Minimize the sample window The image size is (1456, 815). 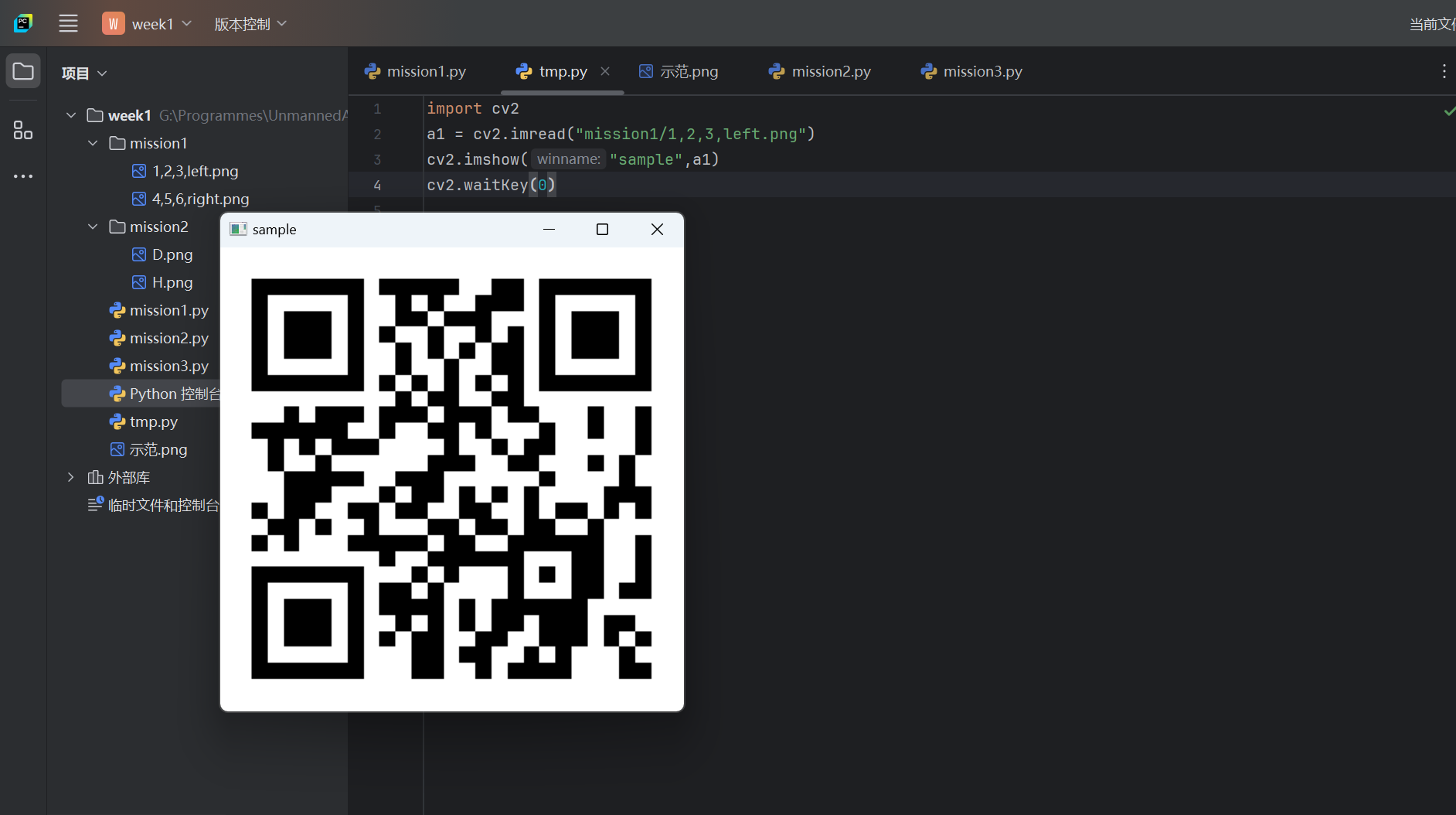click(x=549, y=229)
